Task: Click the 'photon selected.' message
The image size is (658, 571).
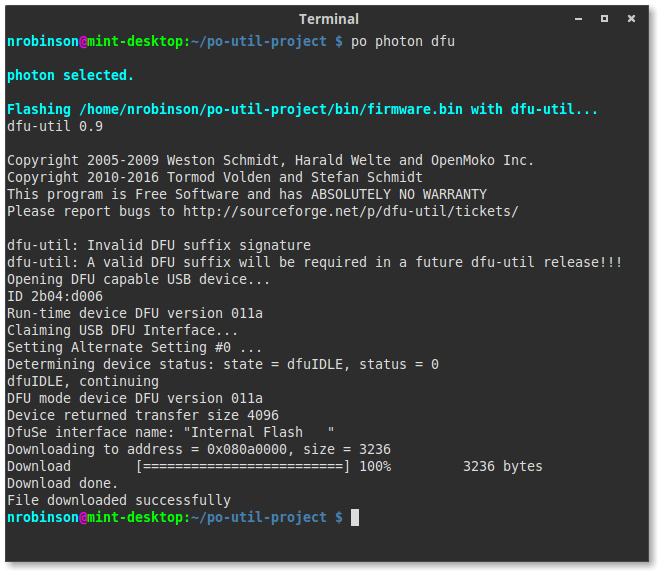Action: (x=70, y=76)
